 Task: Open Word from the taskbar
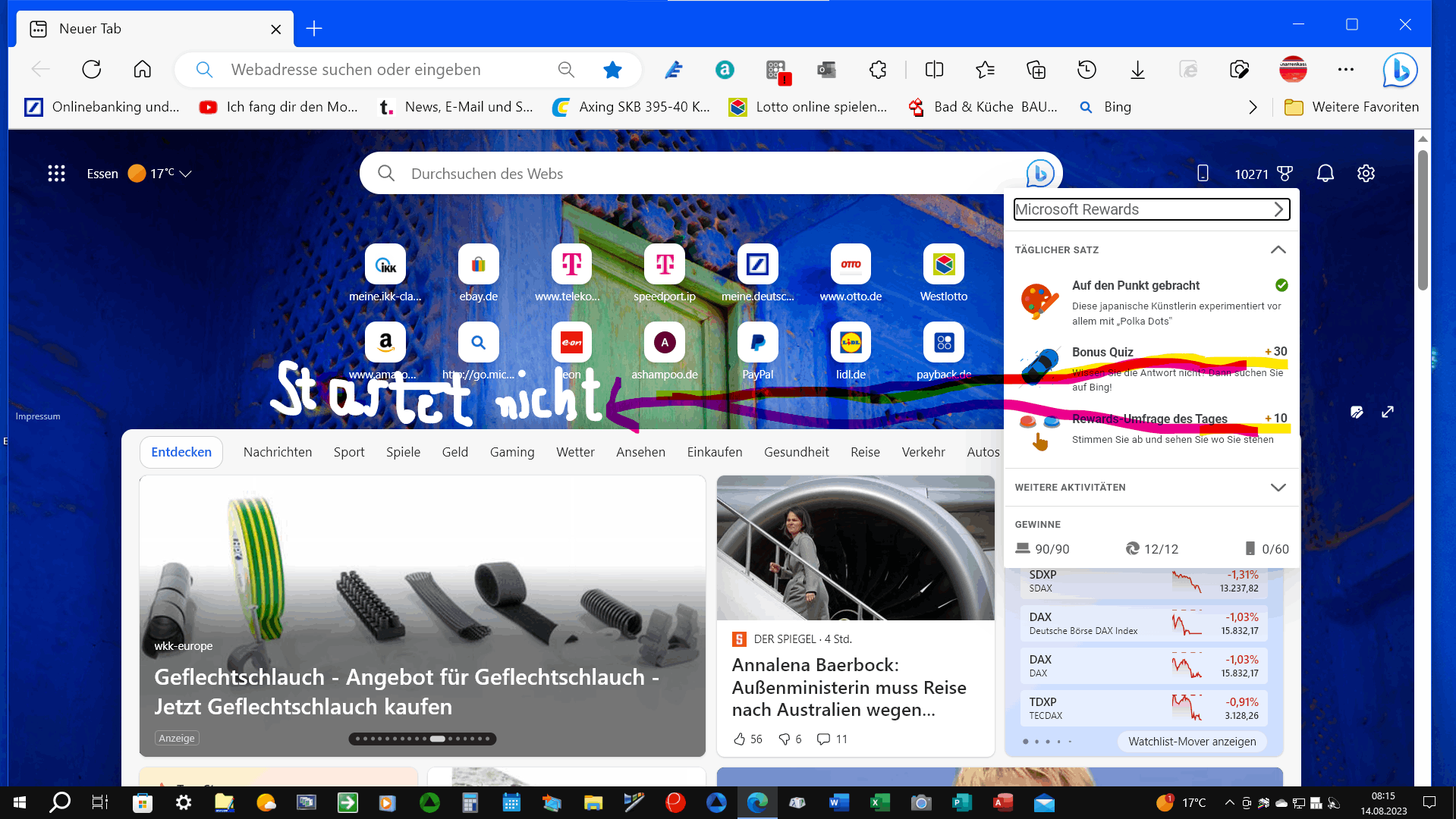pos(838,802)
